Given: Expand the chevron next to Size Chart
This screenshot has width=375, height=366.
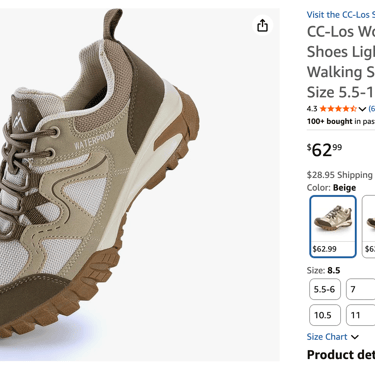Looking at the screenshot, I should (x=355, y=337).
